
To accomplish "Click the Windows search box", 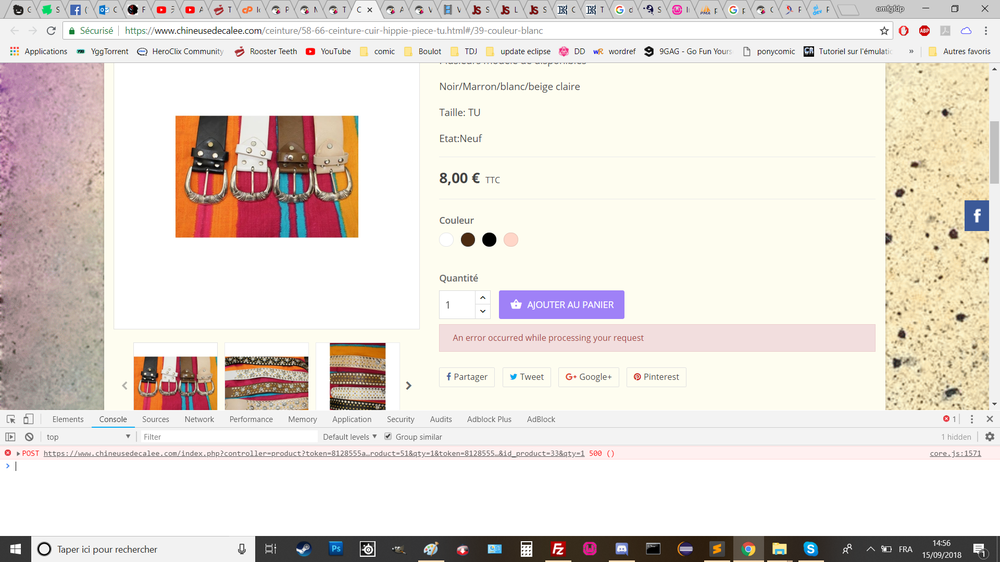I will pos(143,549).
